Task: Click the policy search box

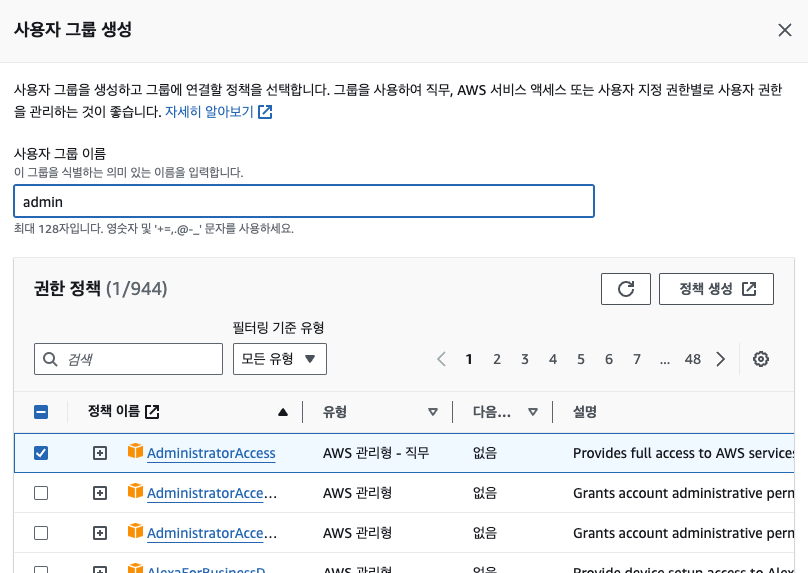Action: (128, 359)
